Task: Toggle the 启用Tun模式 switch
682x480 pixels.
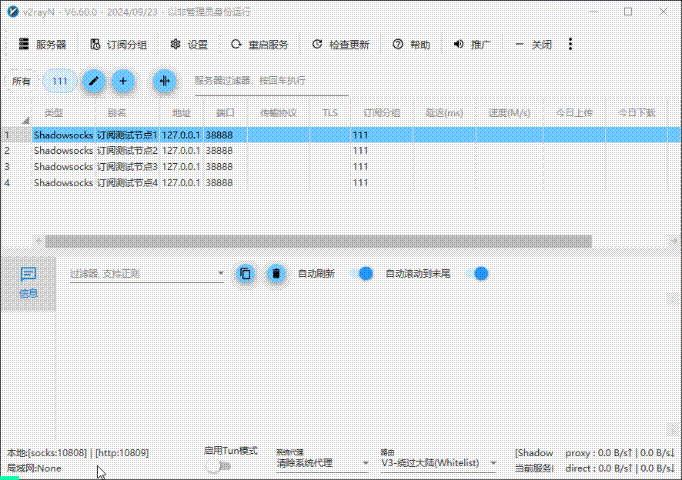Action: [x=218, y=467]
